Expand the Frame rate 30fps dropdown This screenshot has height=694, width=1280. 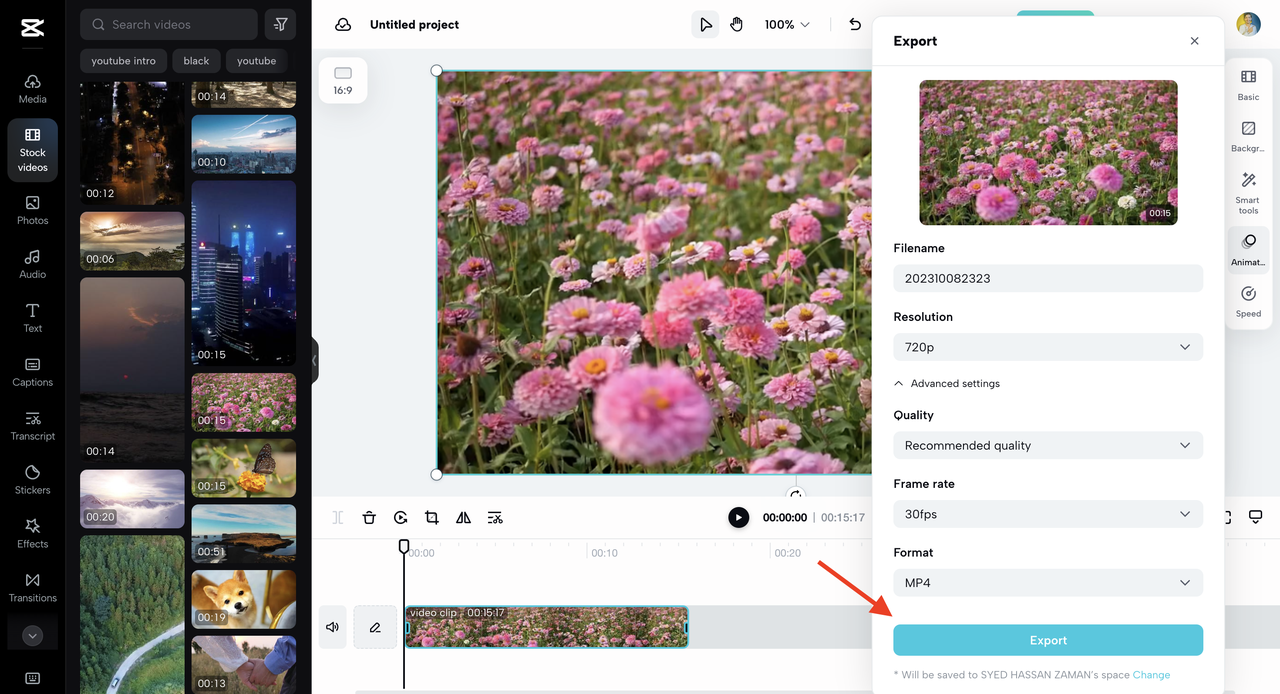(x=1047, y=514)
